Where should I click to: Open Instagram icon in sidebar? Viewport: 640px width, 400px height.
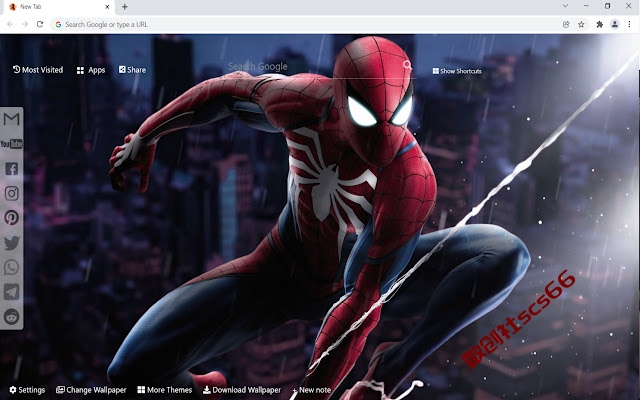pos(11,193)
